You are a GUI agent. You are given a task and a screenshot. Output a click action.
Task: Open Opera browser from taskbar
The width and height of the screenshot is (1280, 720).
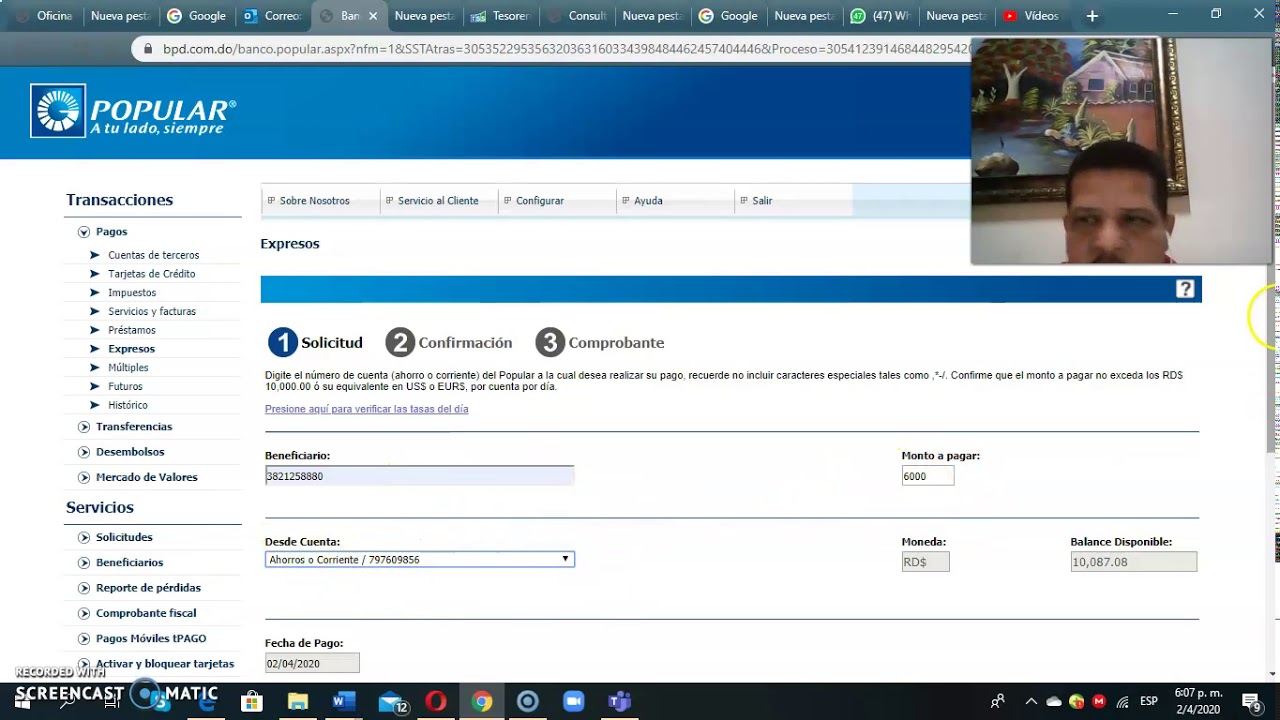[x=436, y=702]
